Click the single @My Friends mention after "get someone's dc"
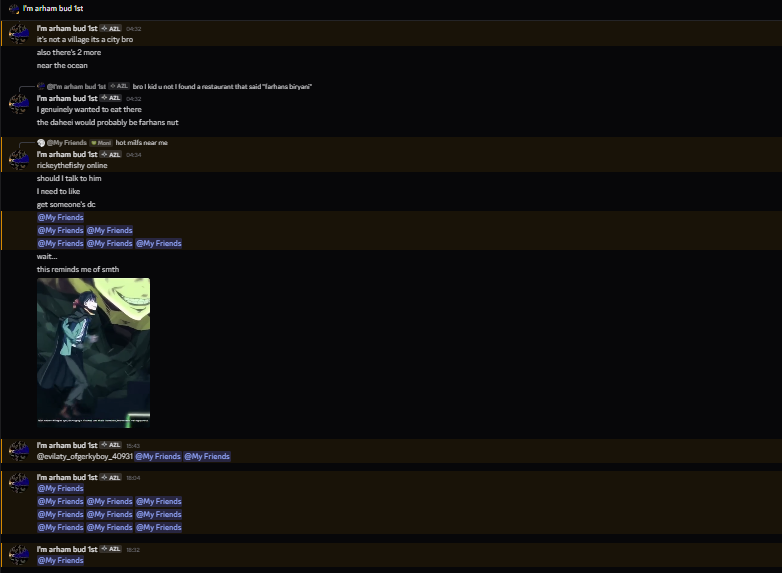 [x=60, y=217]
